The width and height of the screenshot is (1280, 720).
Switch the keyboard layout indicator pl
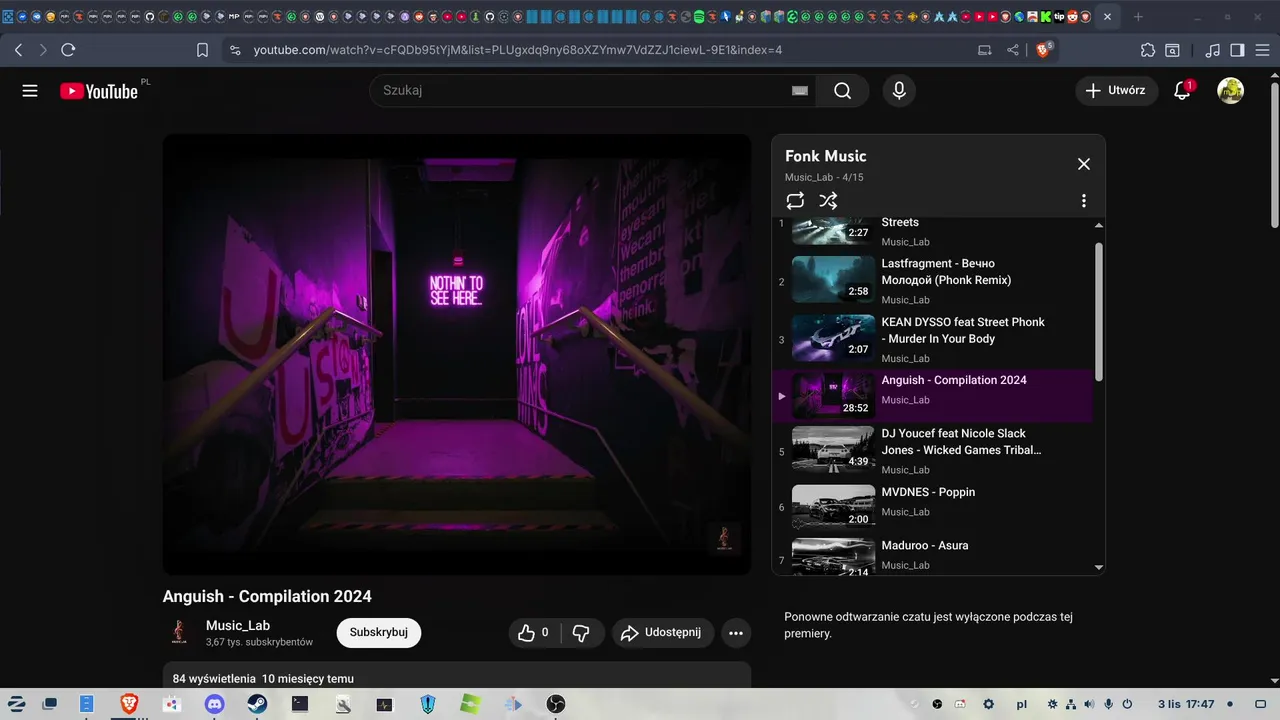(x=1021, y=704)
